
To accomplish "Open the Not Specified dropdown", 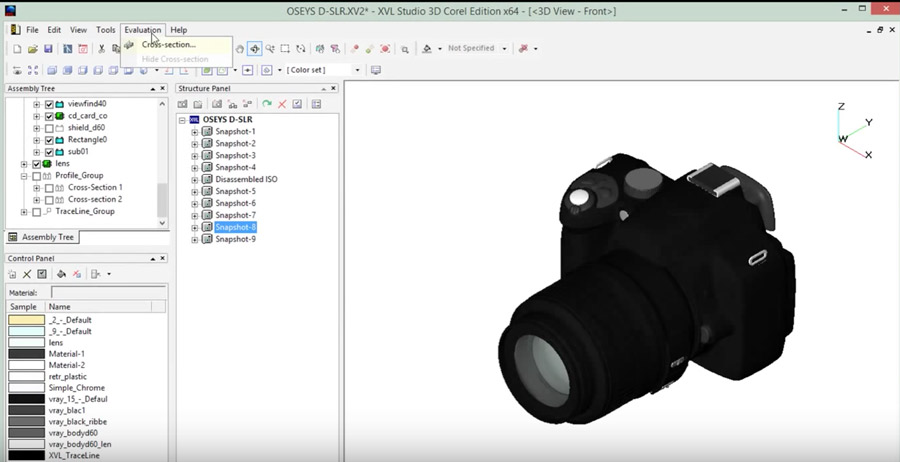I will (x=505, y=49).
